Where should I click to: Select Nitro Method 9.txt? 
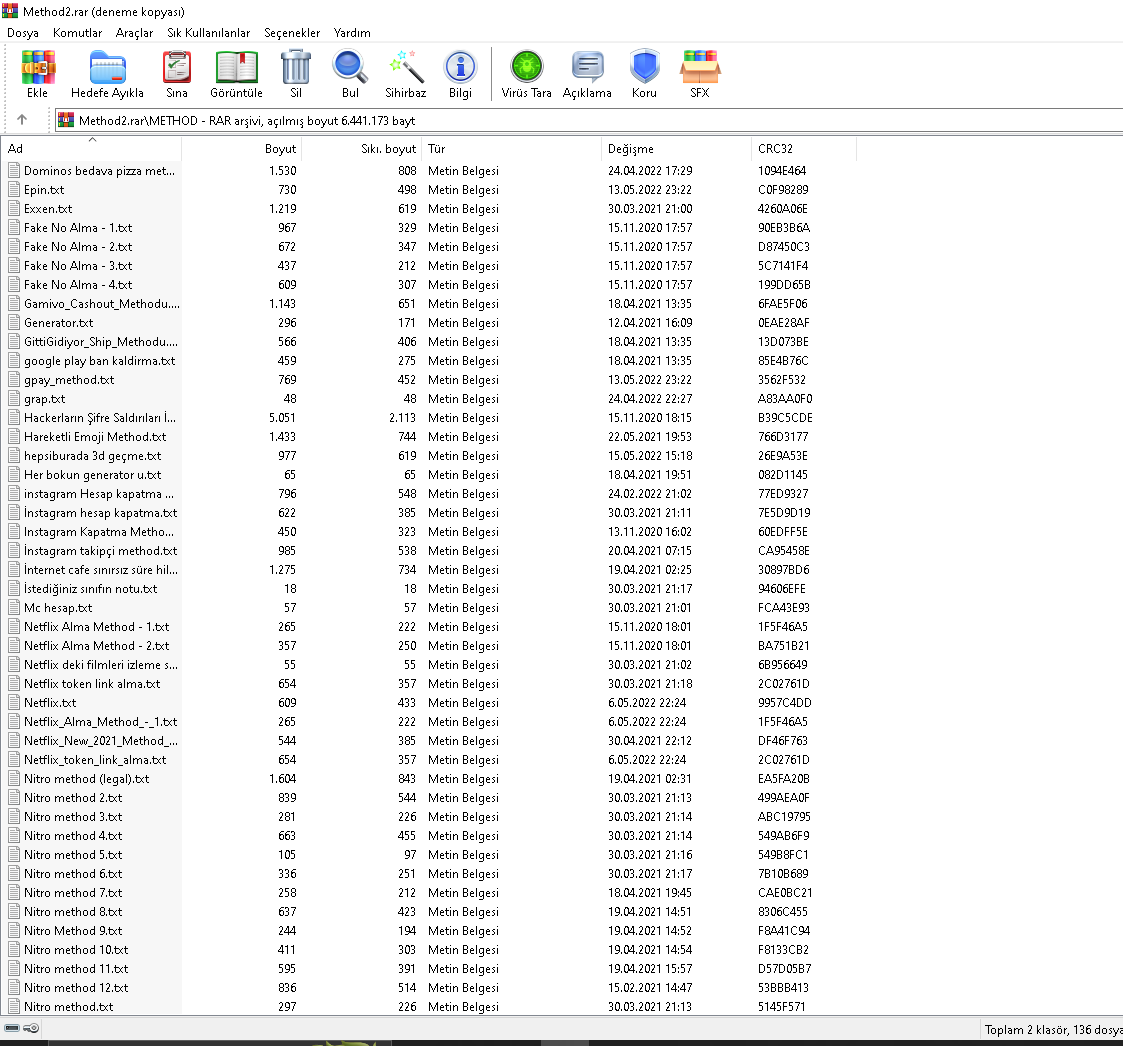tap(73, 931)
